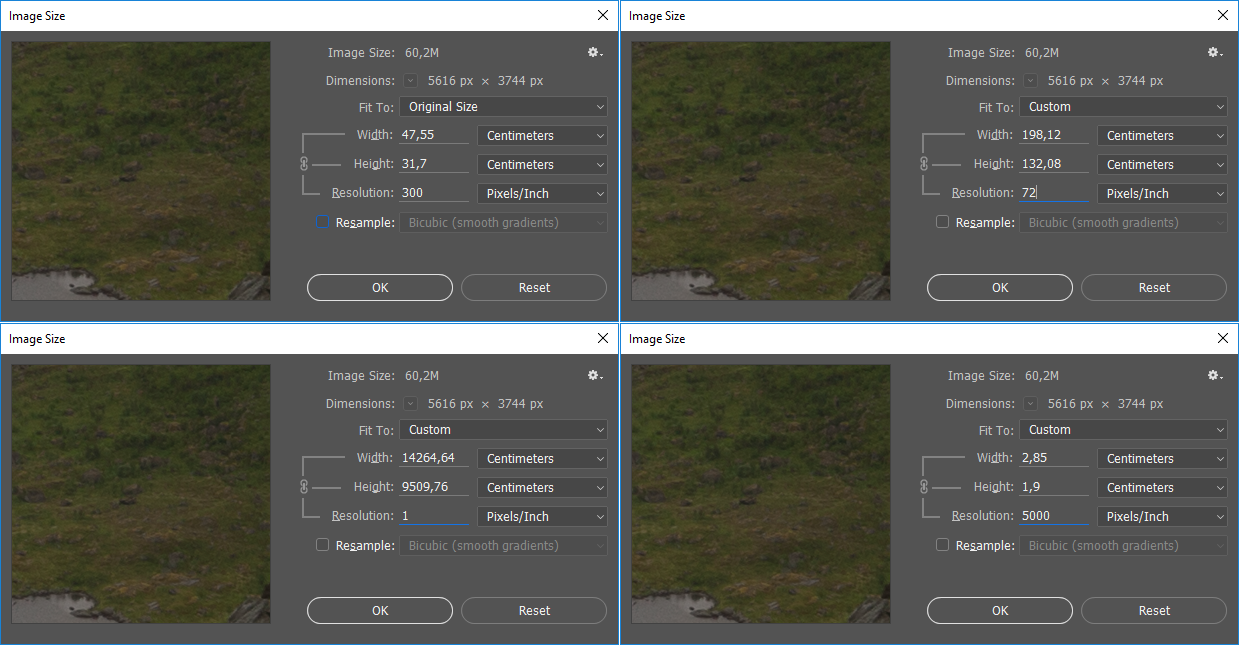Enable Resample checkbox in the 300 resolution dialog
Screen dimensions: 1242x647
pyautogui.click(x=323, y=222)
